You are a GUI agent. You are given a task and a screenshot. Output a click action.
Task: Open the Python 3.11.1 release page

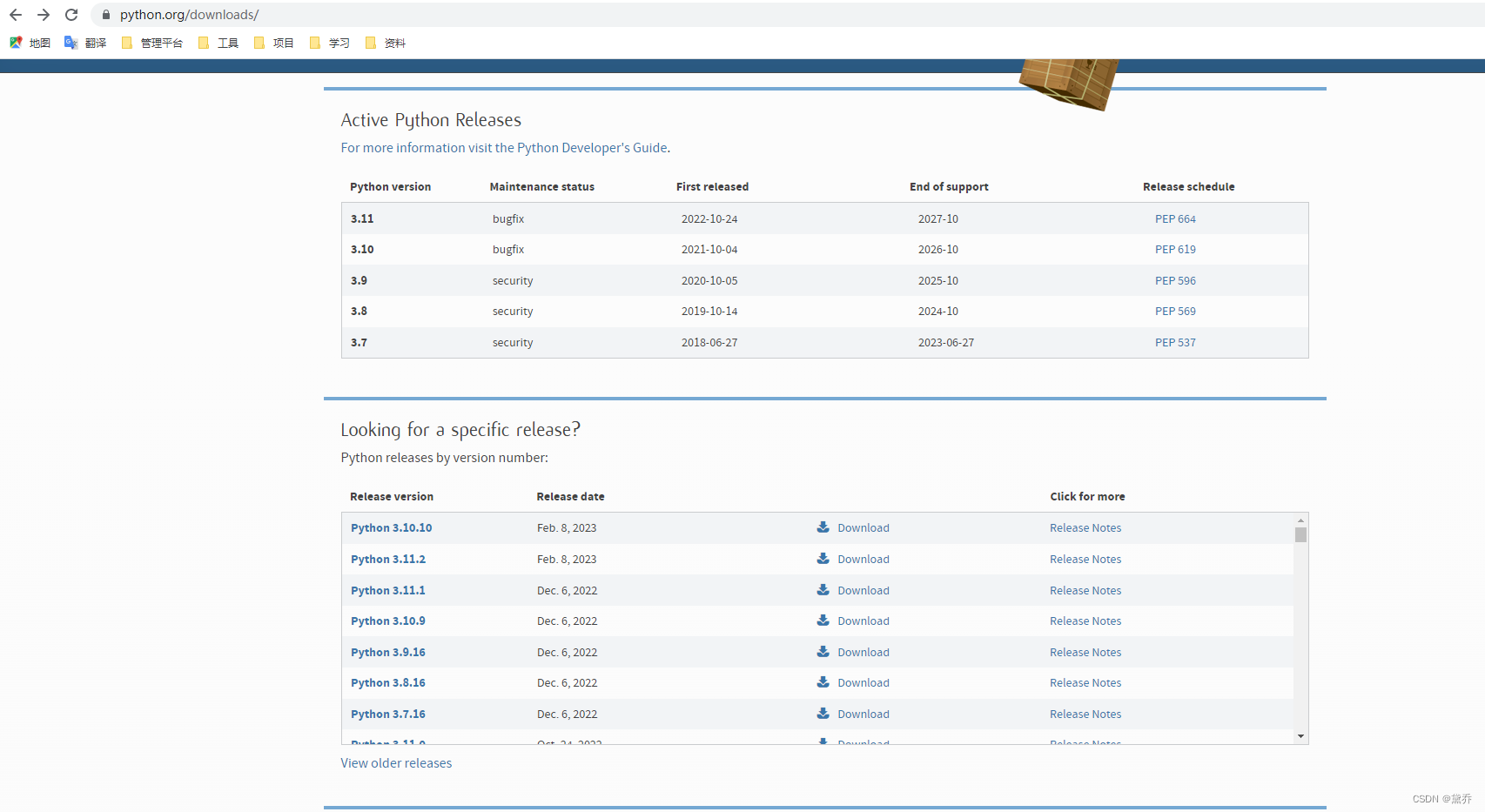pos(388,591)
